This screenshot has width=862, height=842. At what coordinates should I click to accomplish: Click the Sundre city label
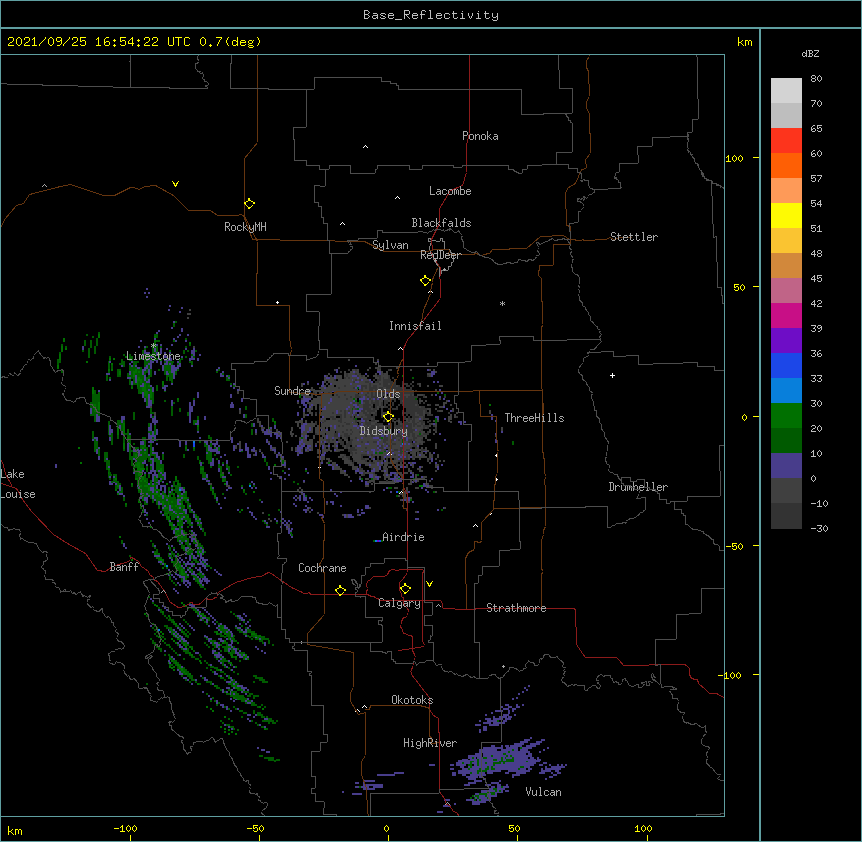[292, 391]
